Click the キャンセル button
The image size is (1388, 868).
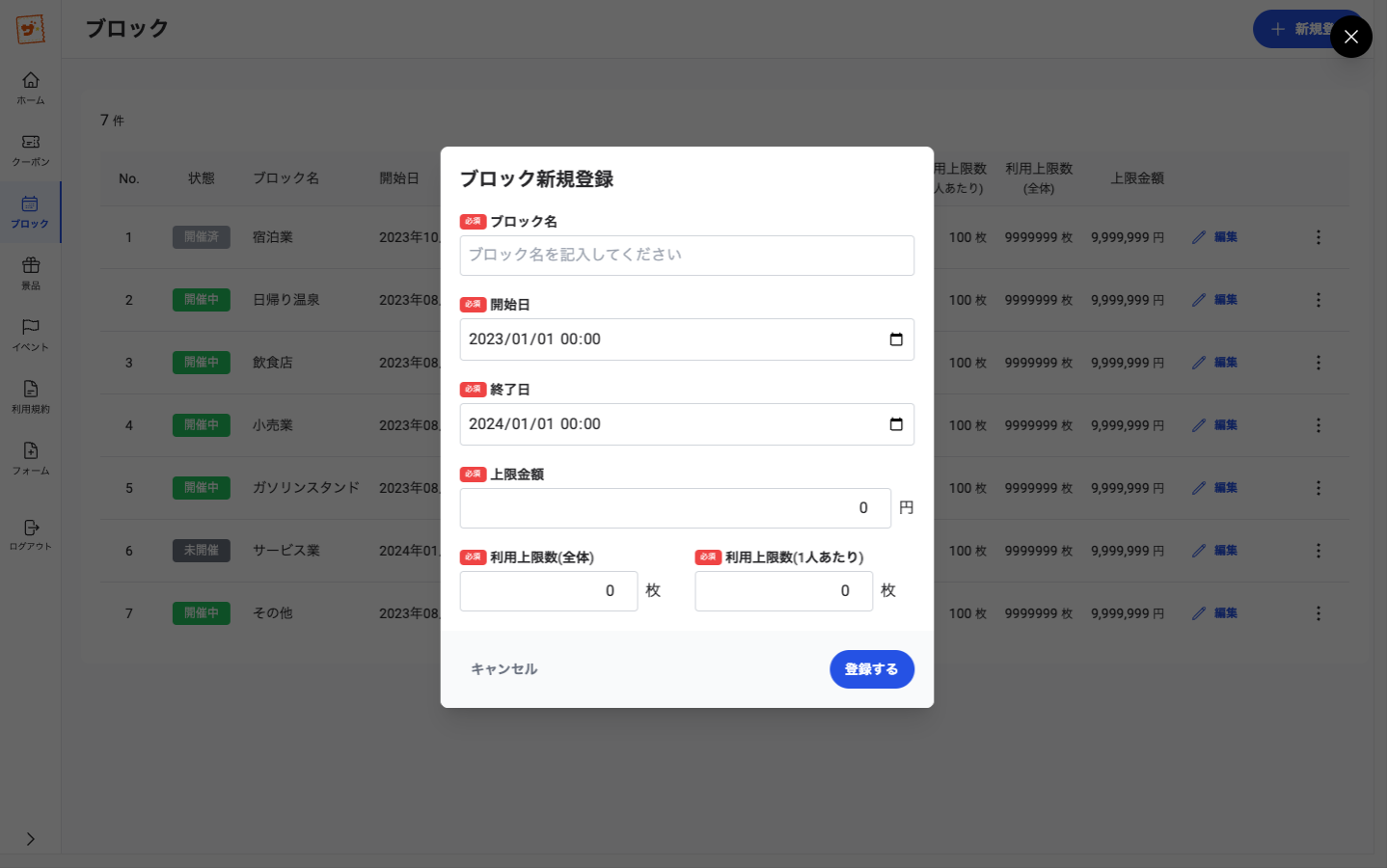click(x=504, y=669)
